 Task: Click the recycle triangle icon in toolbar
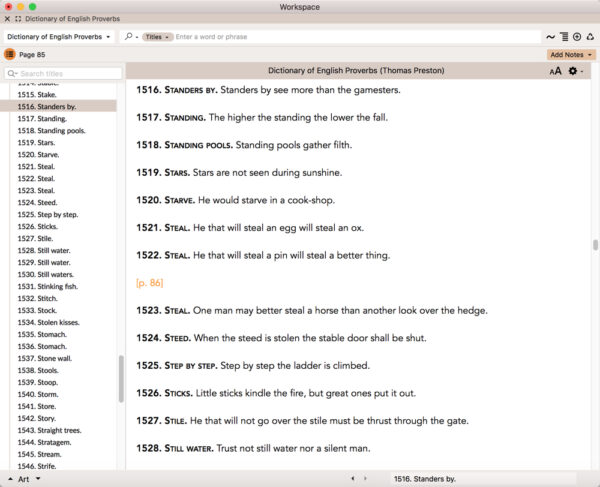pyautogui.click(x=590, y=37)
